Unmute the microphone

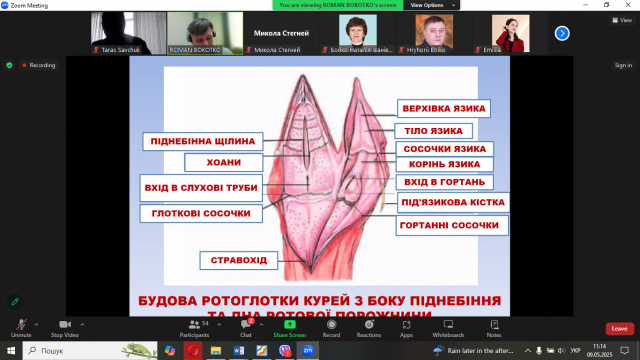21,328
